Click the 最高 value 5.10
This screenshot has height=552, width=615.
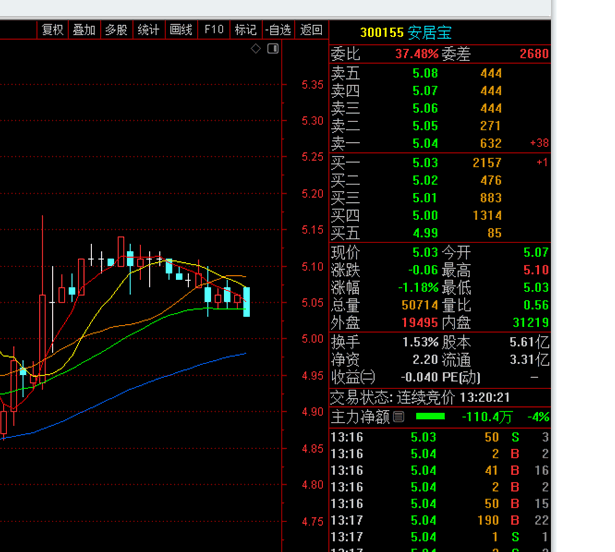coord(536,270)
